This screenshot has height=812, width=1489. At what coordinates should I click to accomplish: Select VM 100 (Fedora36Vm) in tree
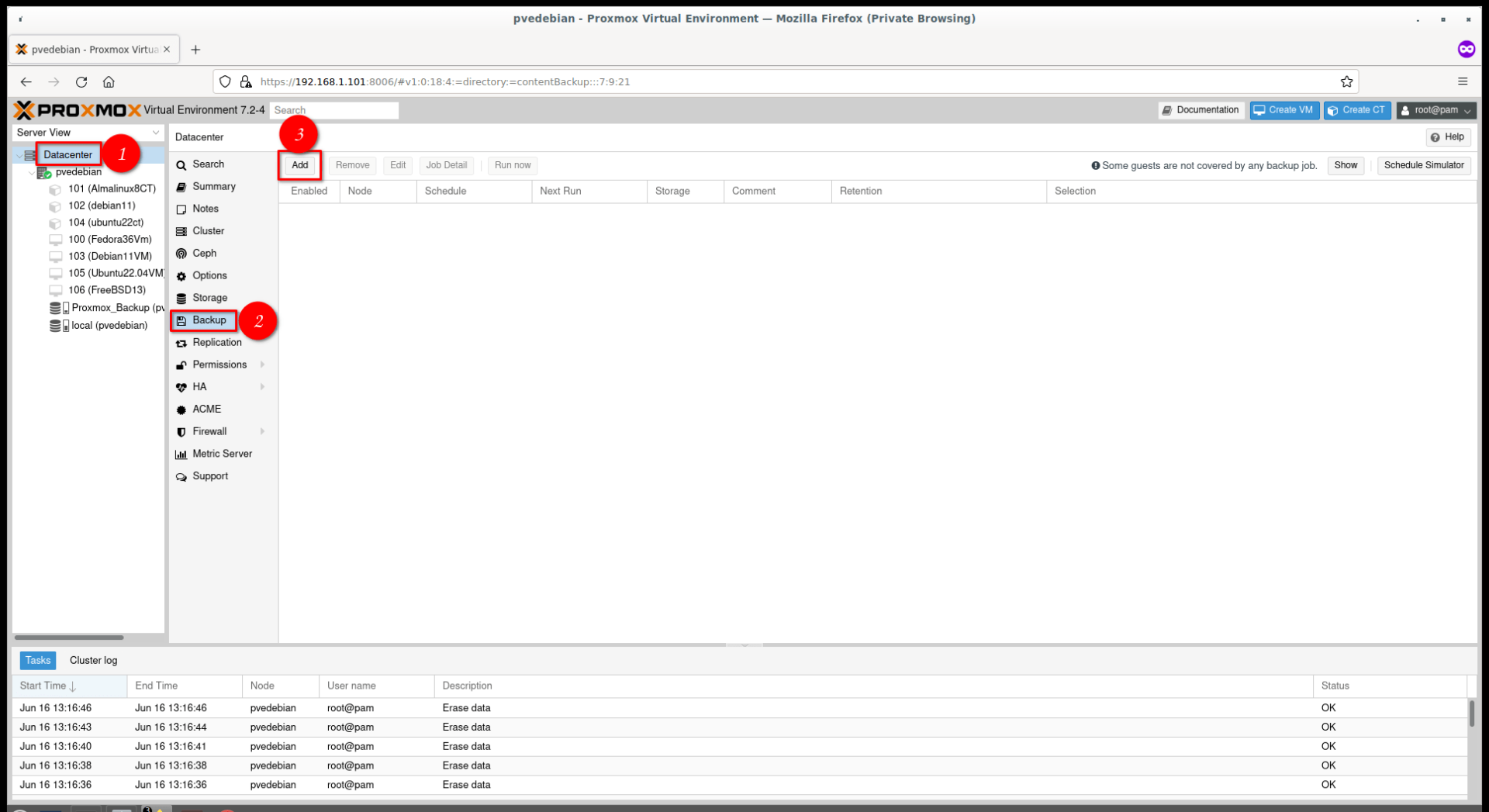pyautogui.click(x=109, y=240)
